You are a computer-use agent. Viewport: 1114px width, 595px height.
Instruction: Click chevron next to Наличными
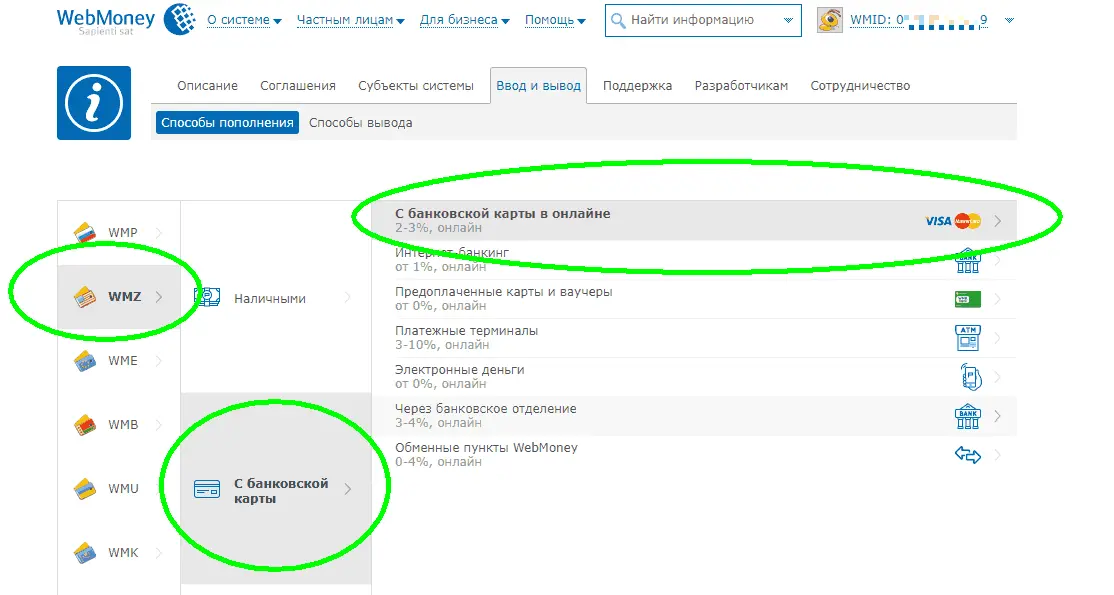pyautogui.click(x=347, y=297)
